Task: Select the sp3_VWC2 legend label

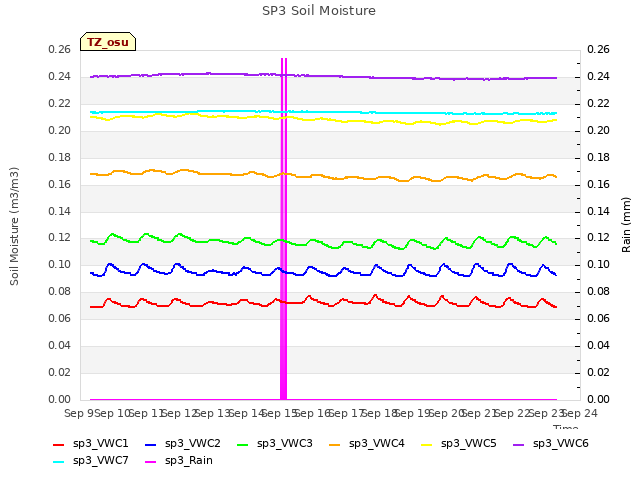Action: point(193,443)
